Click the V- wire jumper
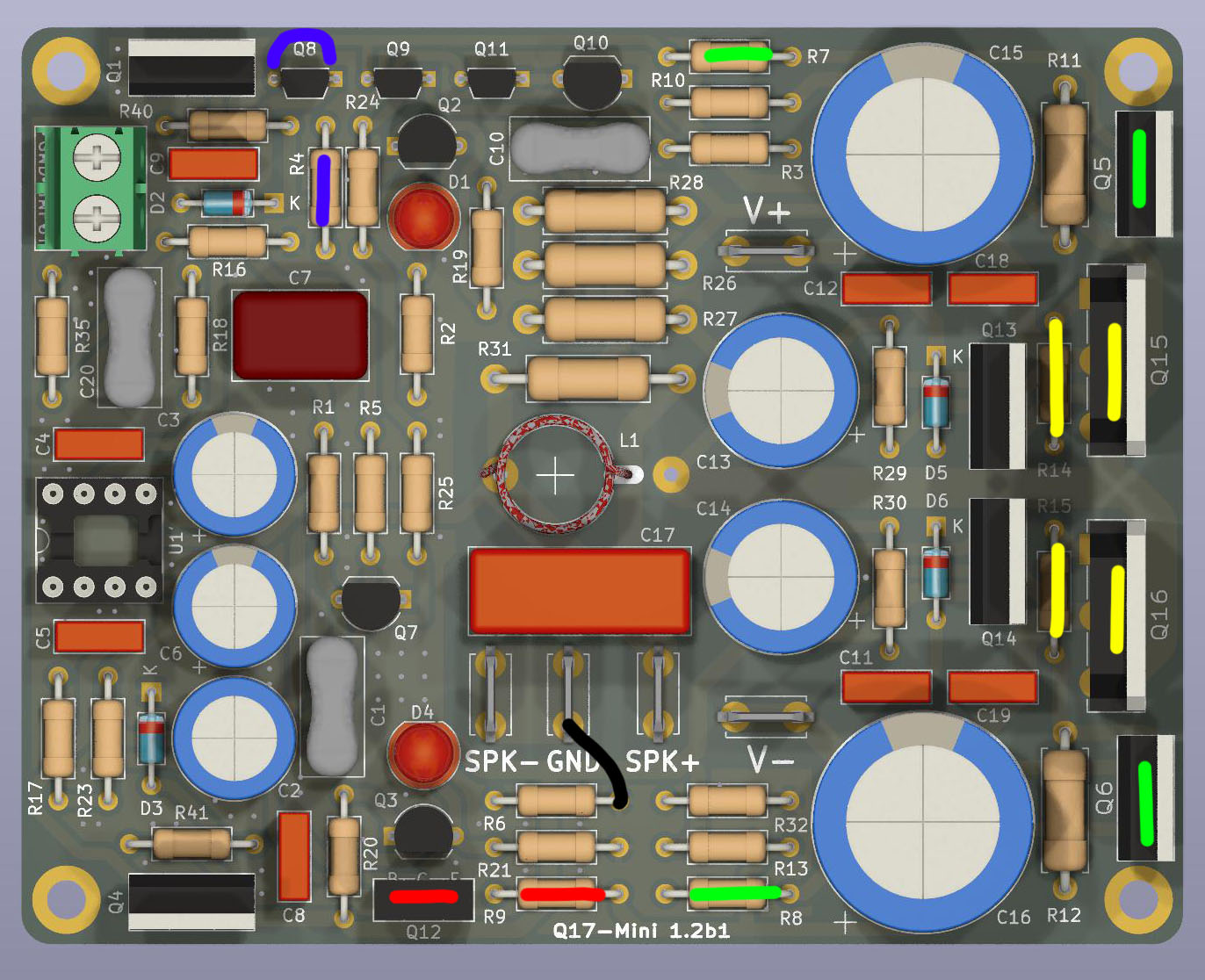 (x=766, y=717)
